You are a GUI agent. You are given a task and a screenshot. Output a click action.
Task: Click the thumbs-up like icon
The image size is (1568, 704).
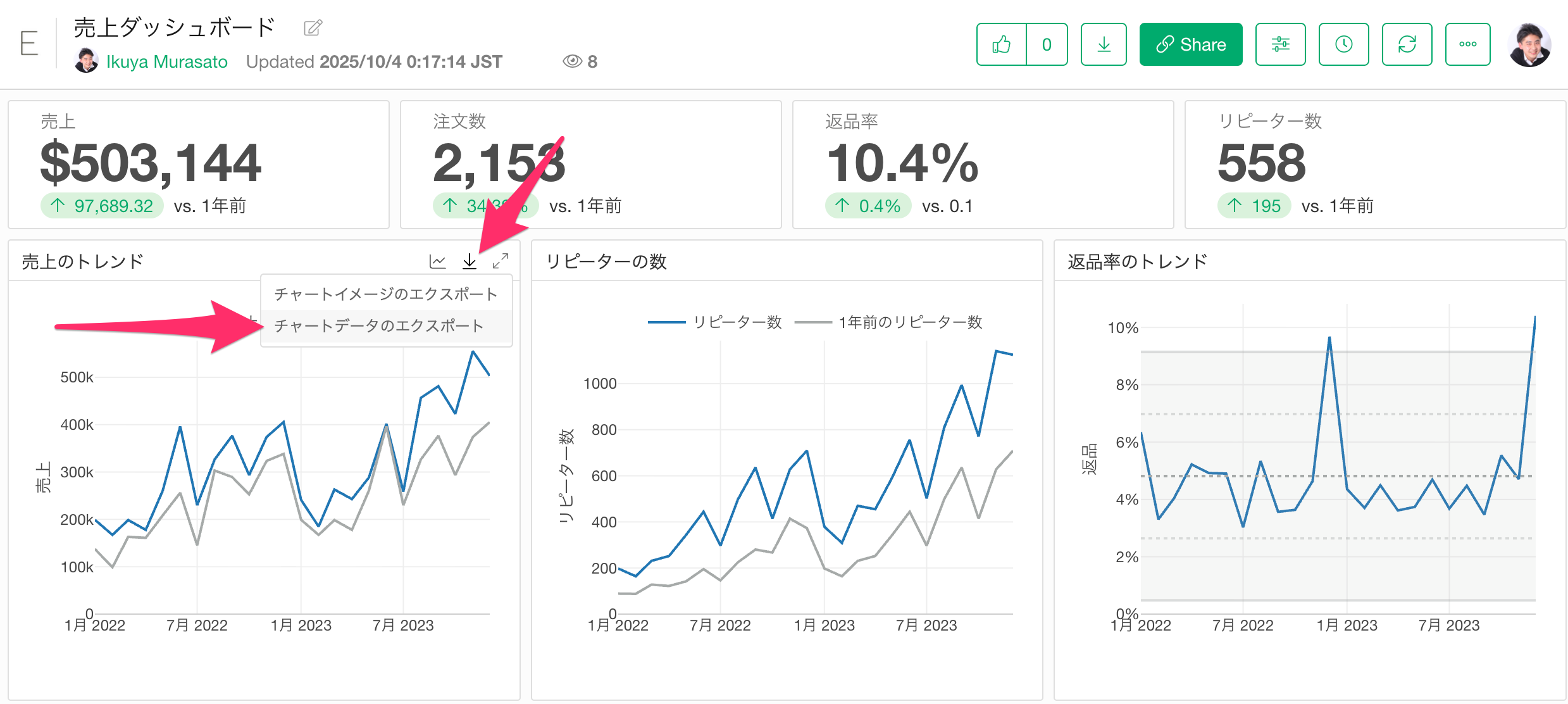(x=1001, y=44)
